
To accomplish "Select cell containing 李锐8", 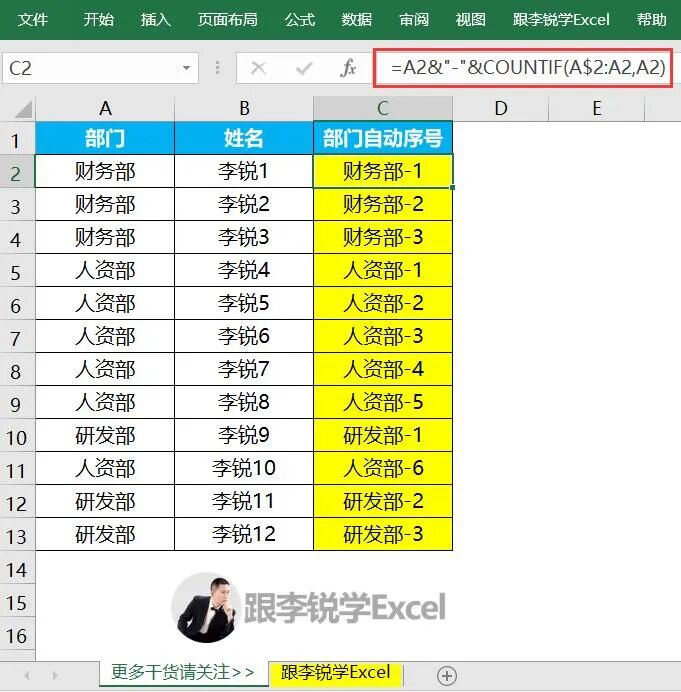I will click(244, 402).
